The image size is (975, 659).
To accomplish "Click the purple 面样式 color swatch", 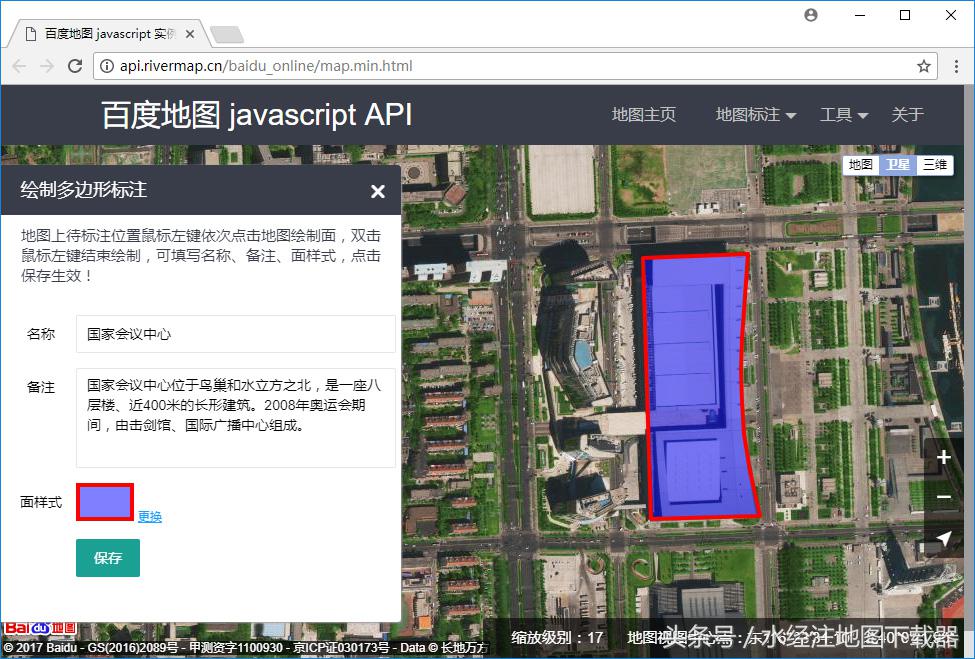I will tap(104, 501).
